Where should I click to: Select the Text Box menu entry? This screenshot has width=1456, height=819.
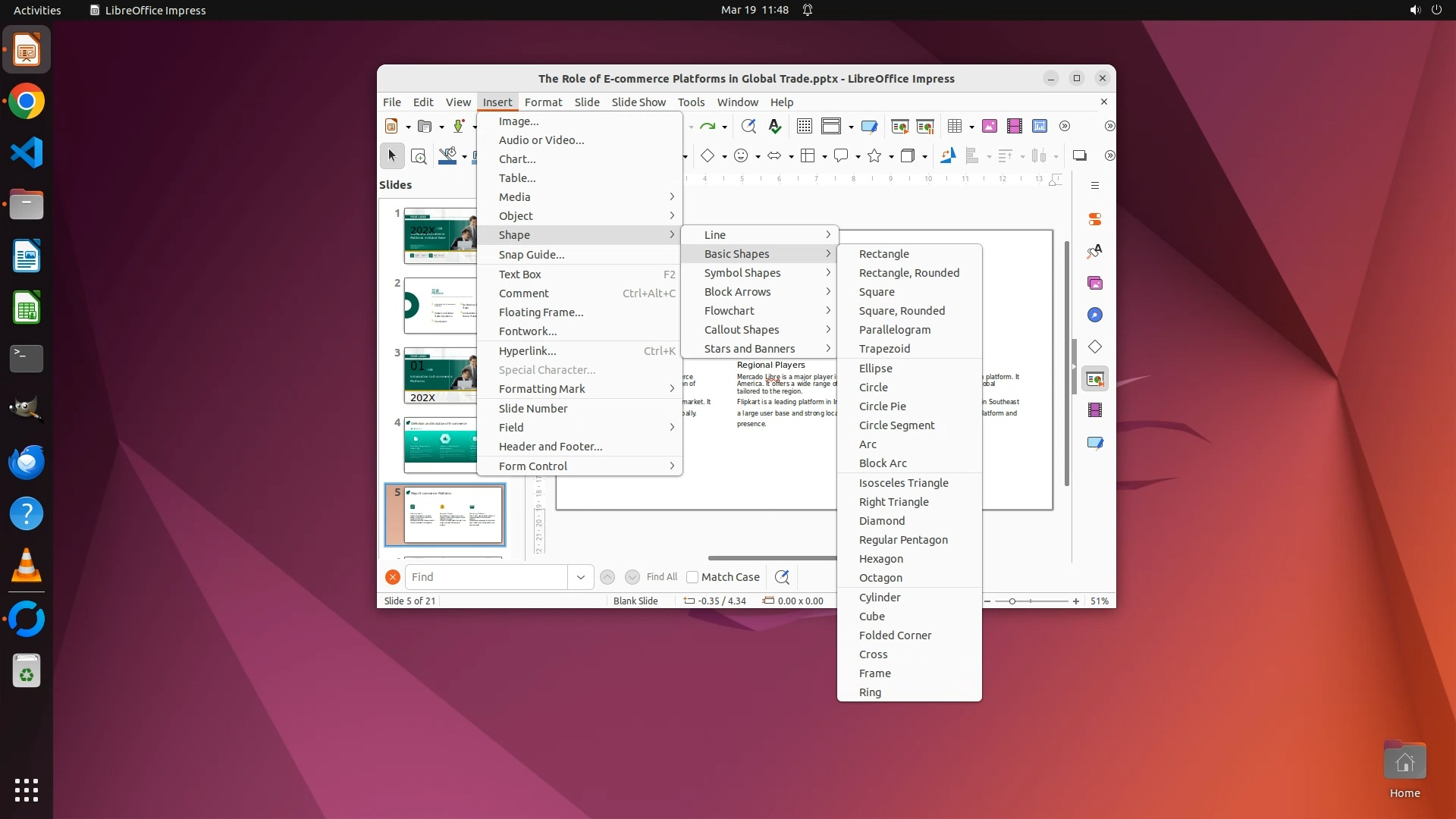(519, 275)
